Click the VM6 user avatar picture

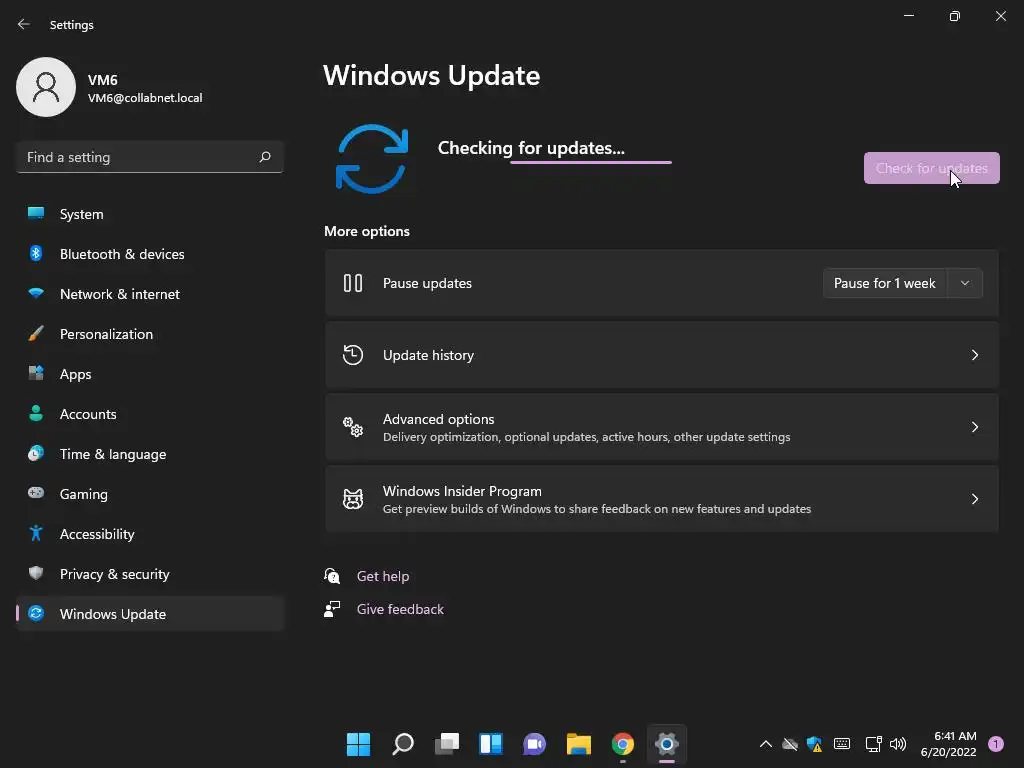46,87
